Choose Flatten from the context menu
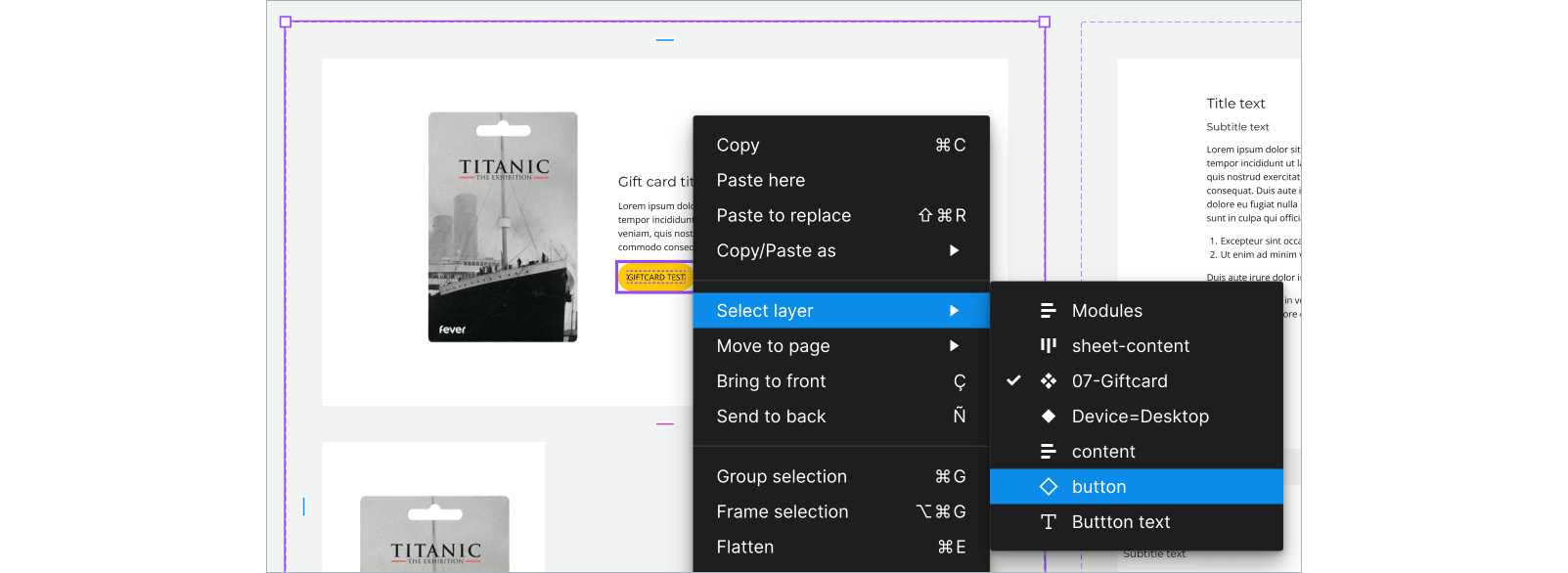1568x573 pixels. pyautogui.click(x=841, y=547)
